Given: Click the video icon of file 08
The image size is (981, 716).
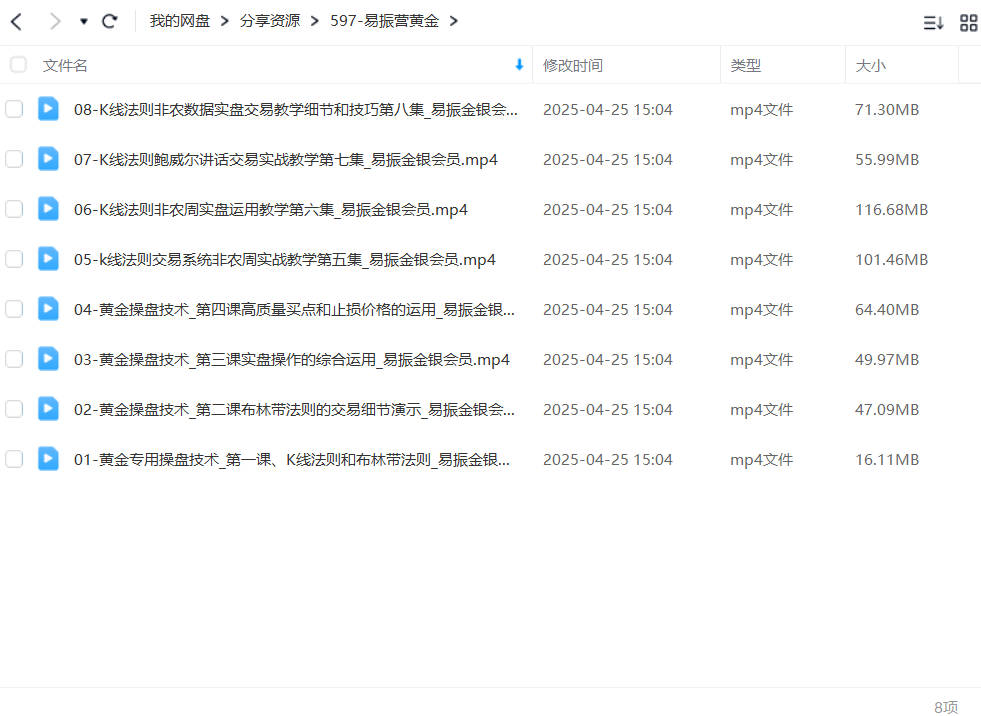Looking at the screenshot, I should coord(48,108).
